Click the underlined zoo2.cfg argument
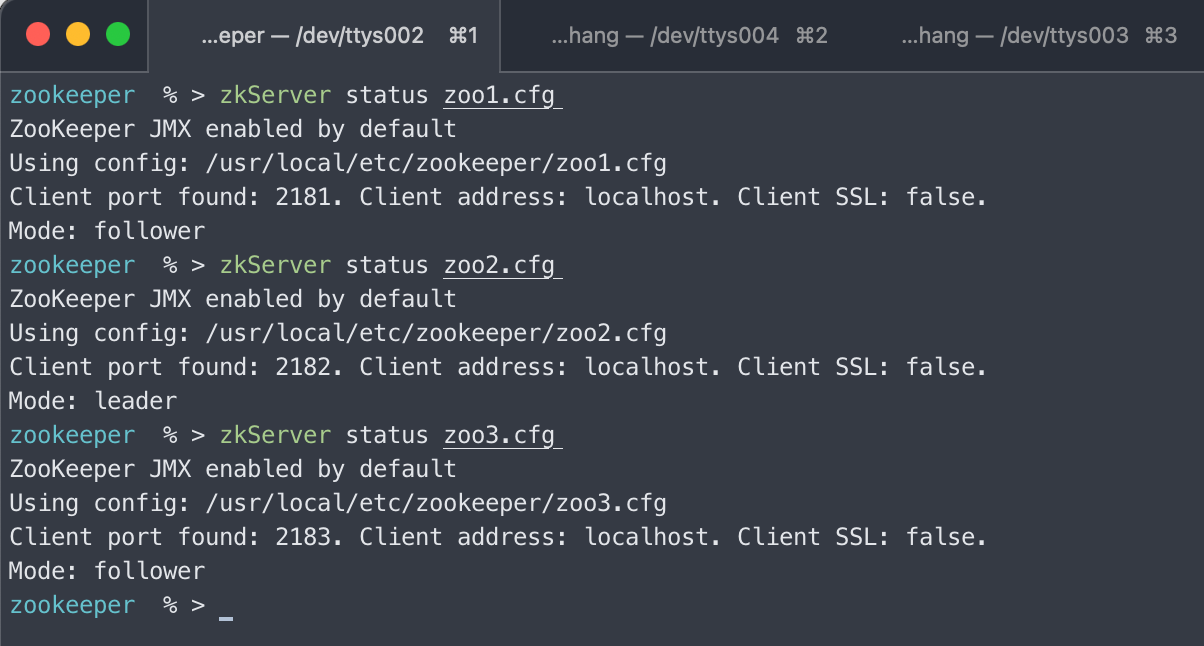This screenshot has height=646, width=1204. point(499,266)
